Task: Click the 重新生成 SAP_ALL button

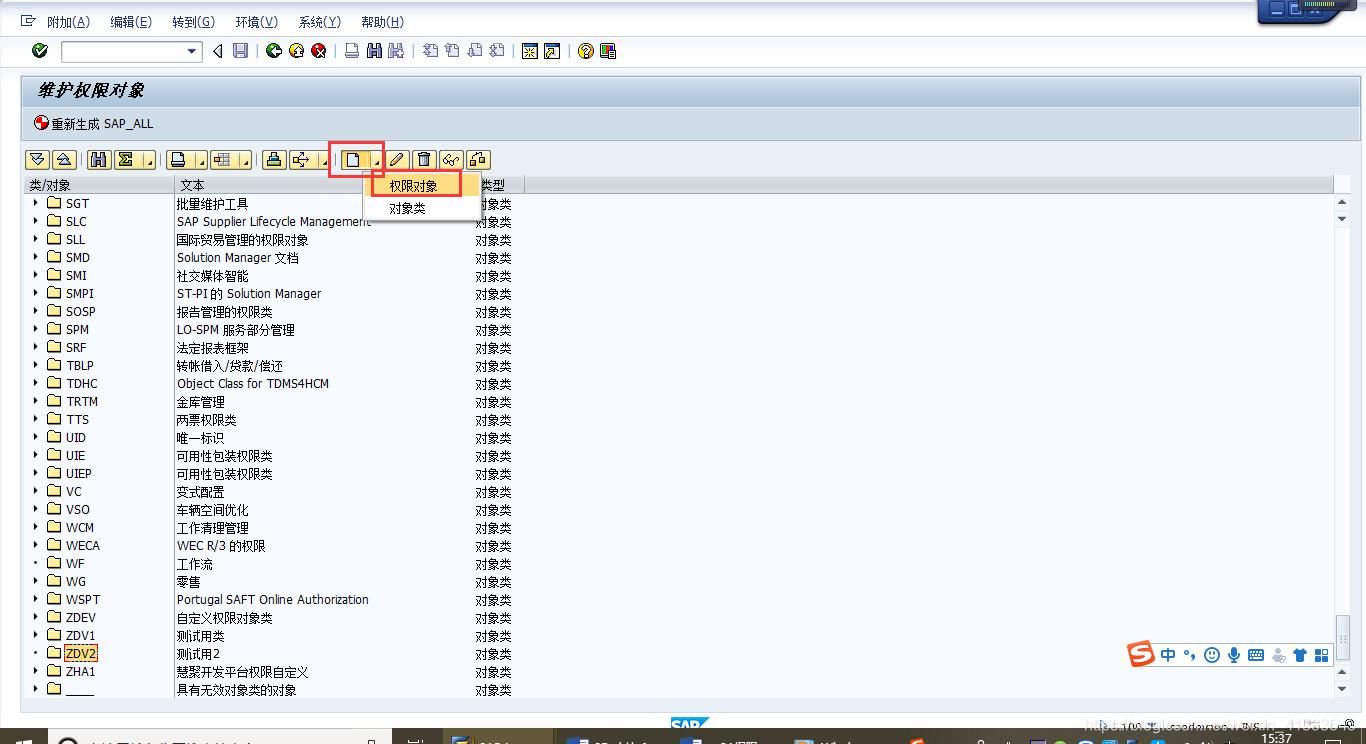Action: pos(94,124)
